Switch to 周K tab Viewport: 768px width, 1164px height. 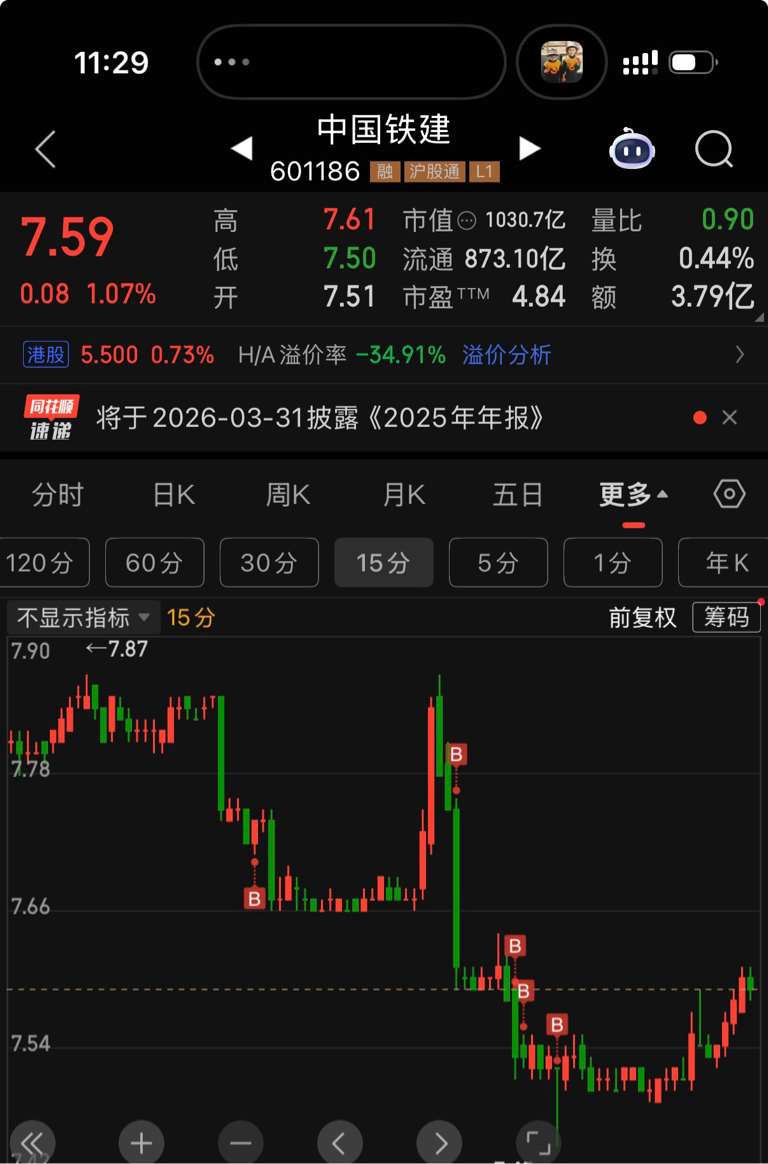[x=288, y=494]
